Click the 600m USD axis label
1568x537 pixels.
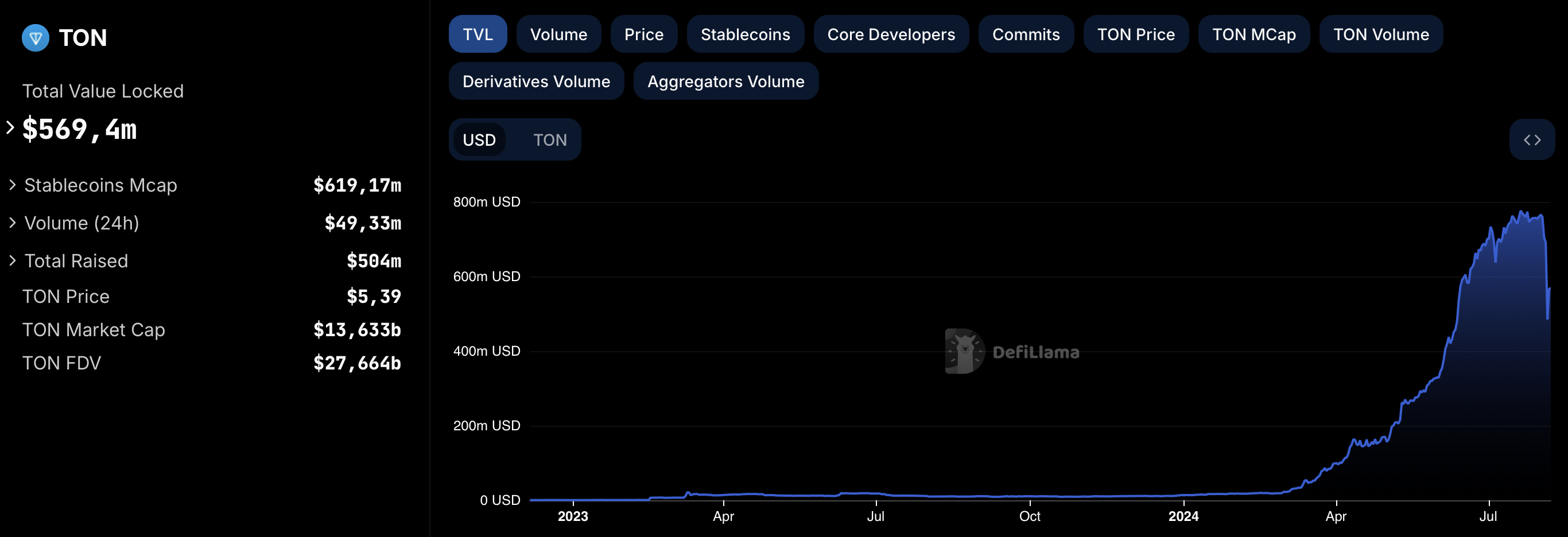click(x=486, y=277)
